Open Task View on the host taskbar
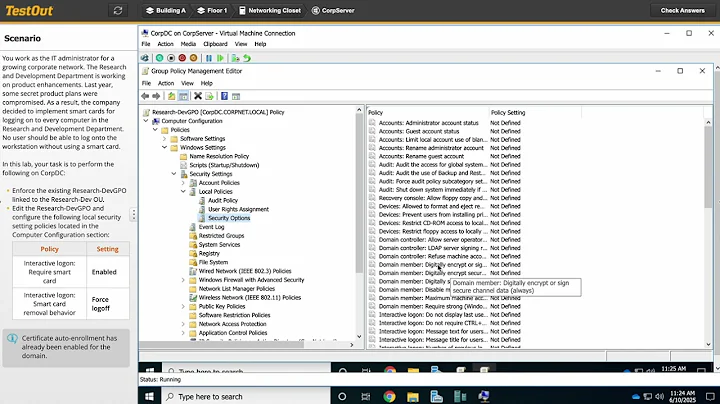This screenshot has width=720, height=404. 366,396
